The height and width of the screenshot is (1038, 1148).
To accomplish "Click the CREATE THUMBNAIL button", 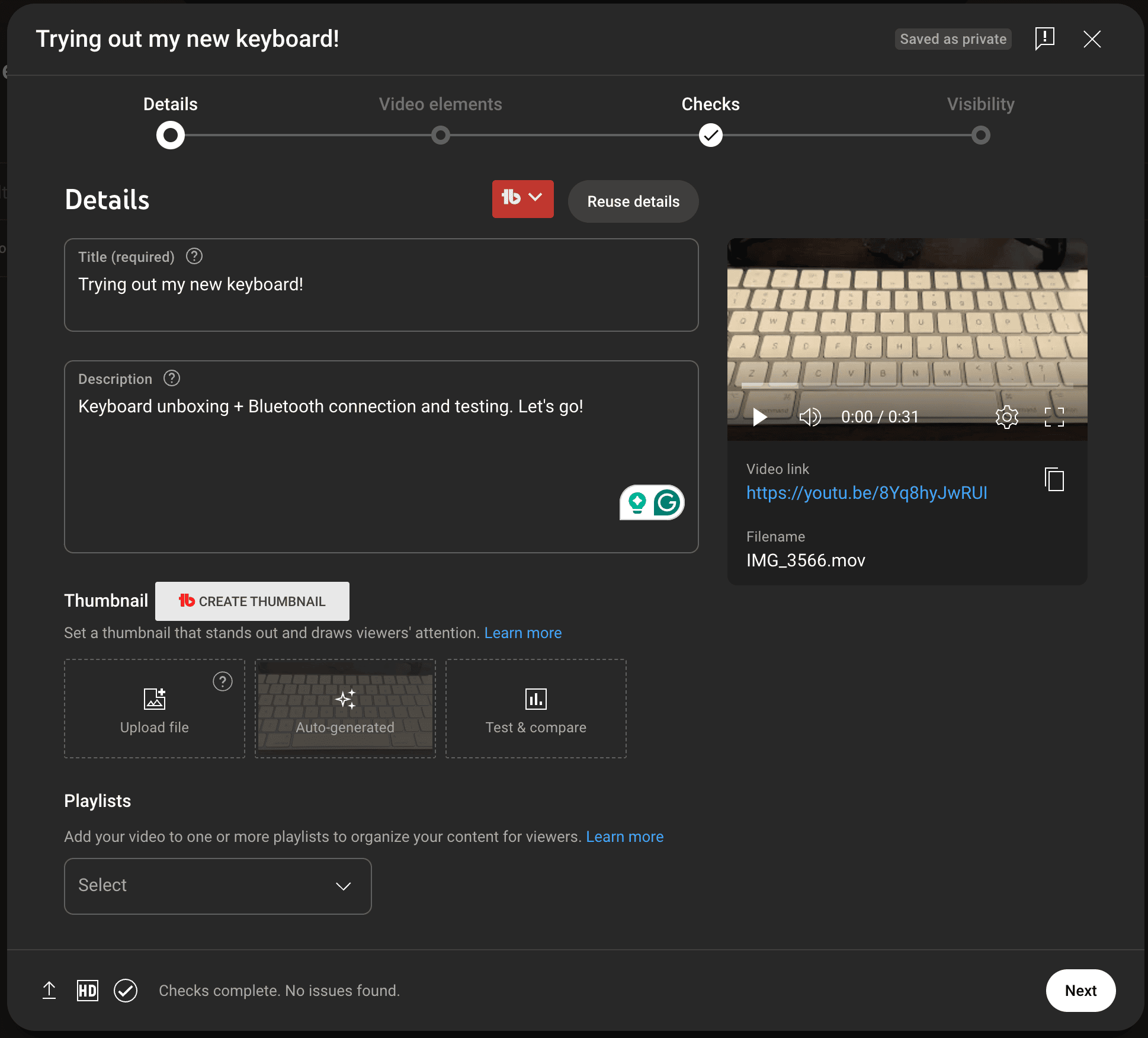I will 252,601.
